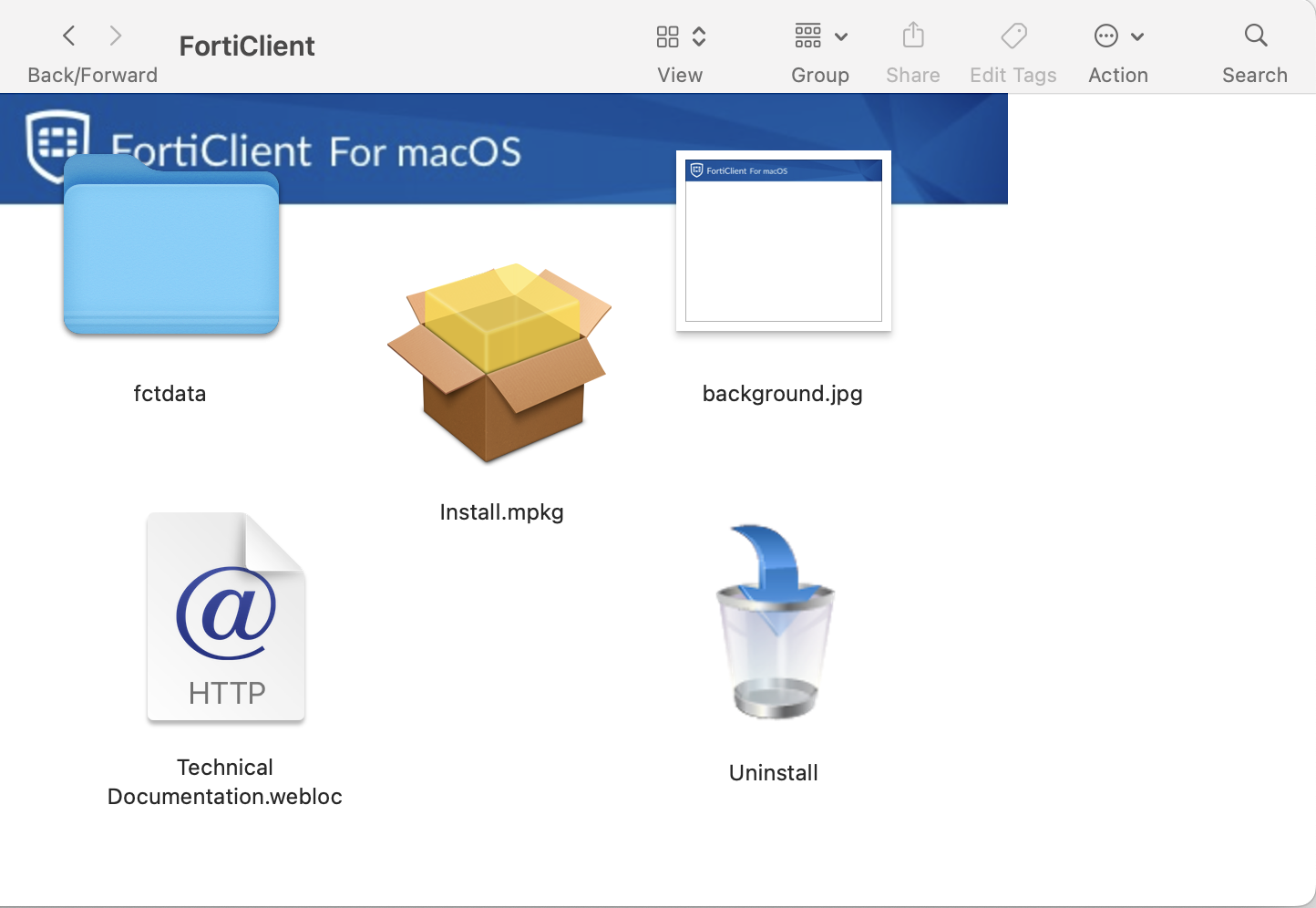The image size is (1316, 908).
Task: Click the Group grid icon
Action: (807, 36)
